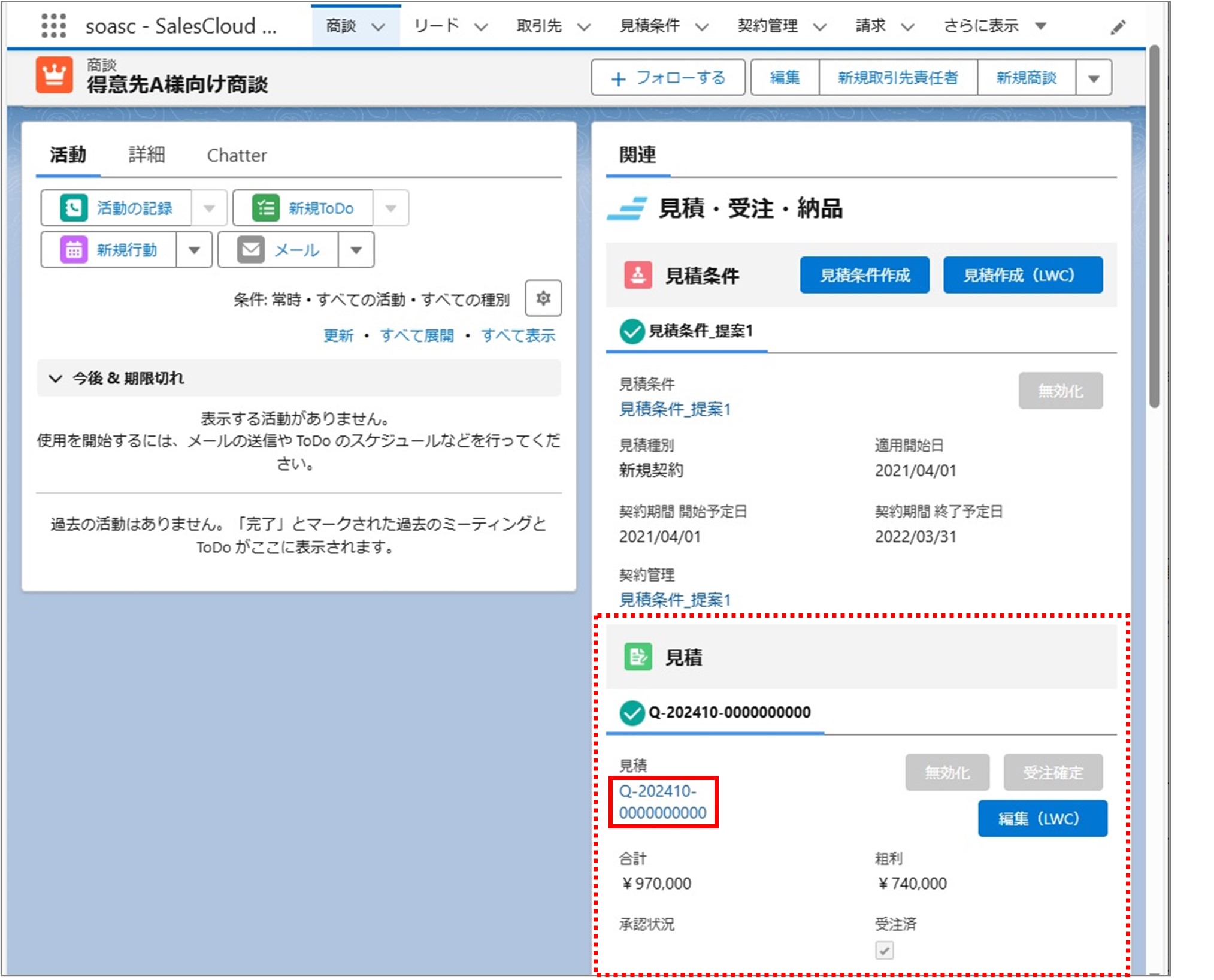Image resolution: width=1214 pixels, height=980 pixels.
Task: Open the 請求 navigation tab
Action: click(870, 26)
